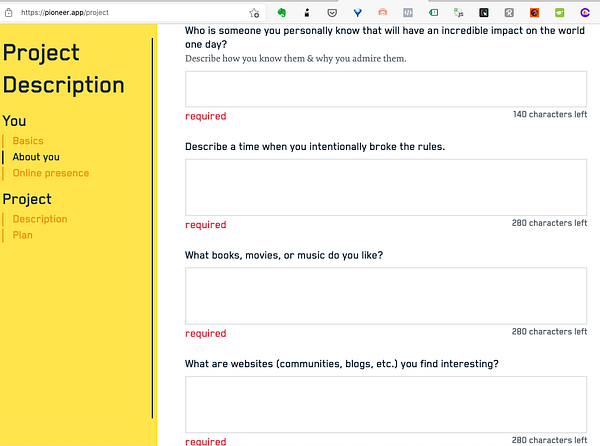Screen dimensions: 600x446
Task: Go to Basics section in sidebar
Action: (x=28, y=141)
